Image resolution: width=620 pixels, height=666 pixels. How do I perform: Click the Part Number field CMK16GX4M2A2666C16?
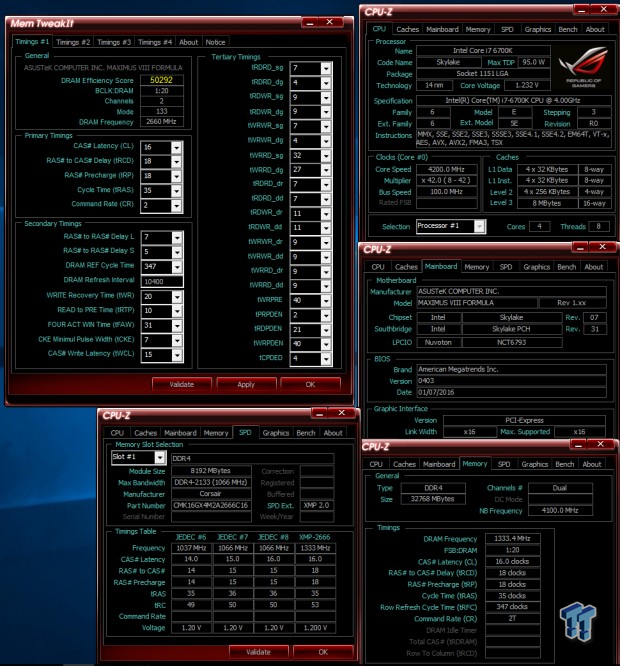211,505
